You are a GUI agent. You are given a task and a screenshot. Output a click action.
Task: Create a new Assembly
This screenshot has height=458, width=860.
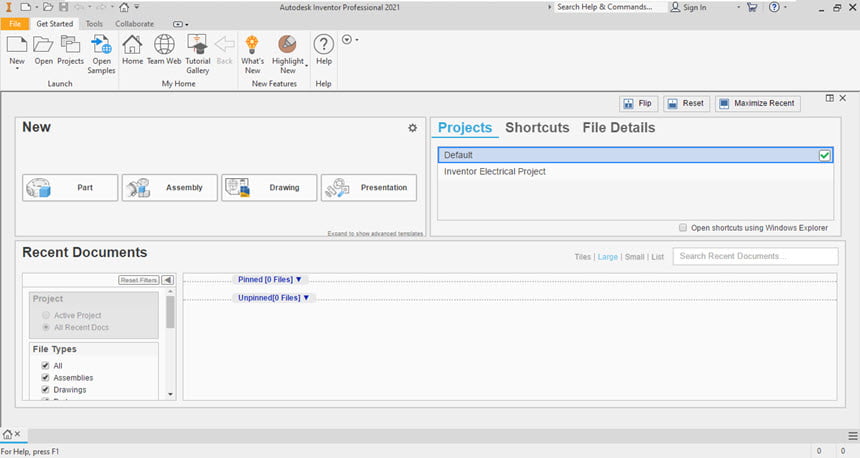(x=169, y=188)
